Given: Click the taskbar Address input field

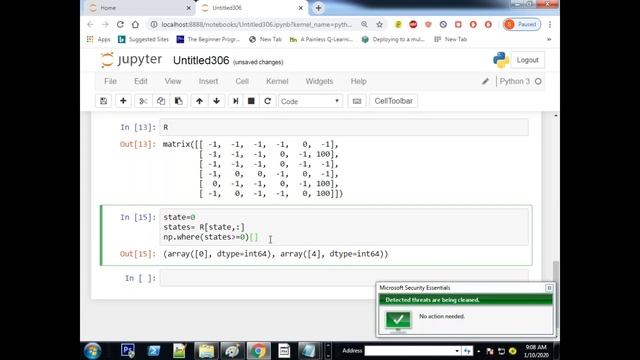Looking at the screenshot, I should [409, 351].
